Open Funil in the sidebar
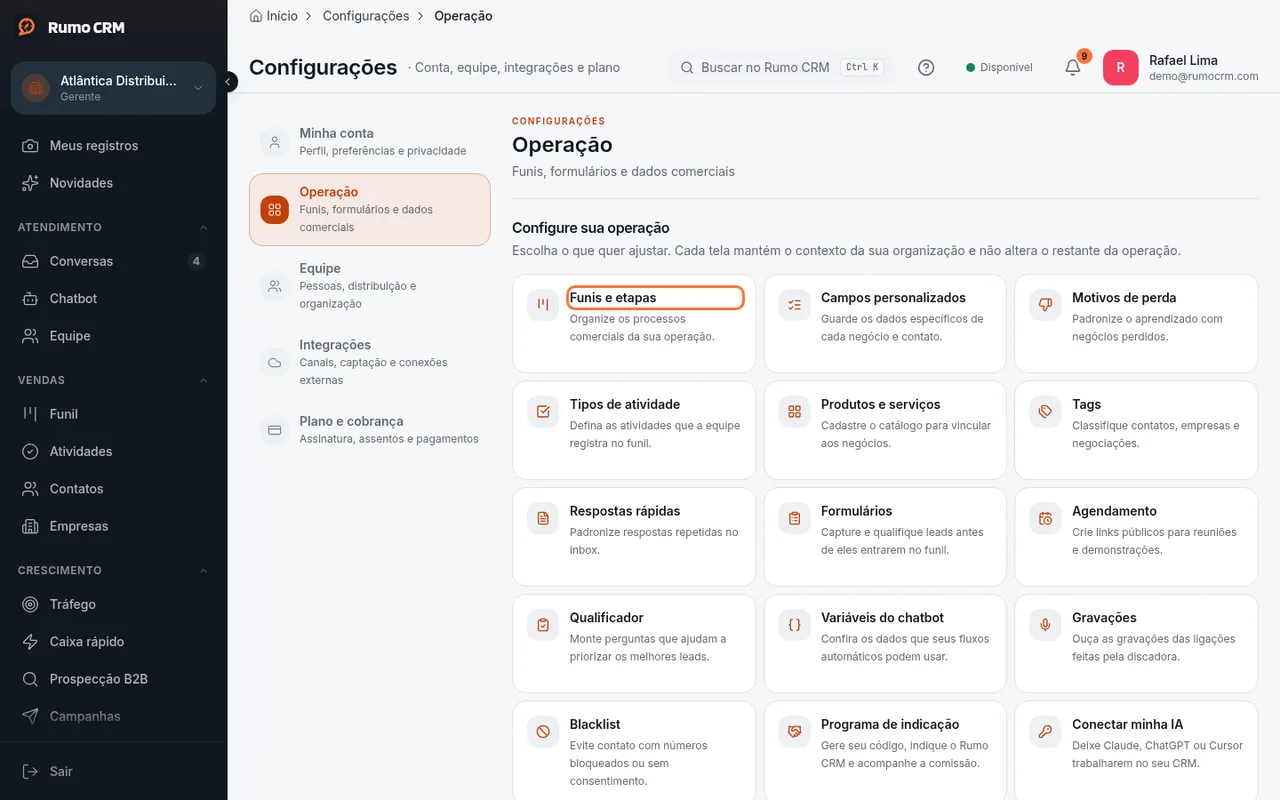1280x800 pixels. [x=113, y=414]
